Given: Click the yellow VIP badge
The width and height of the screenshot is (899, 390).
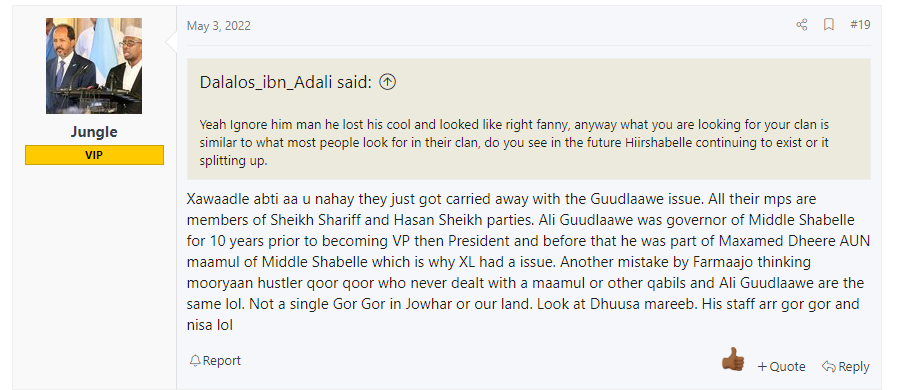Looking at the screenshot, I should click(x=94, y=155).
